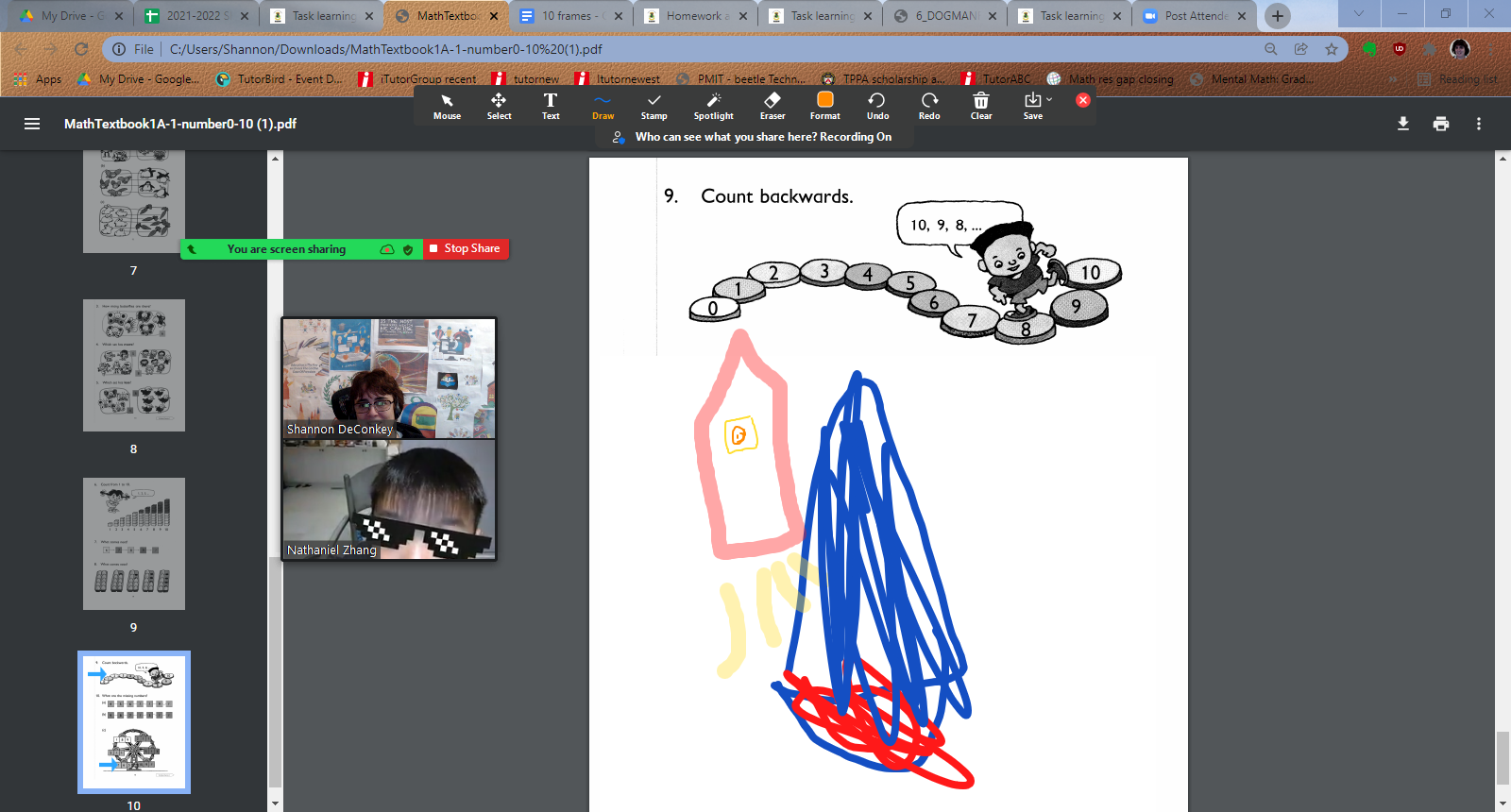Open page 9 thumbnail

click(x=134, y=544)
